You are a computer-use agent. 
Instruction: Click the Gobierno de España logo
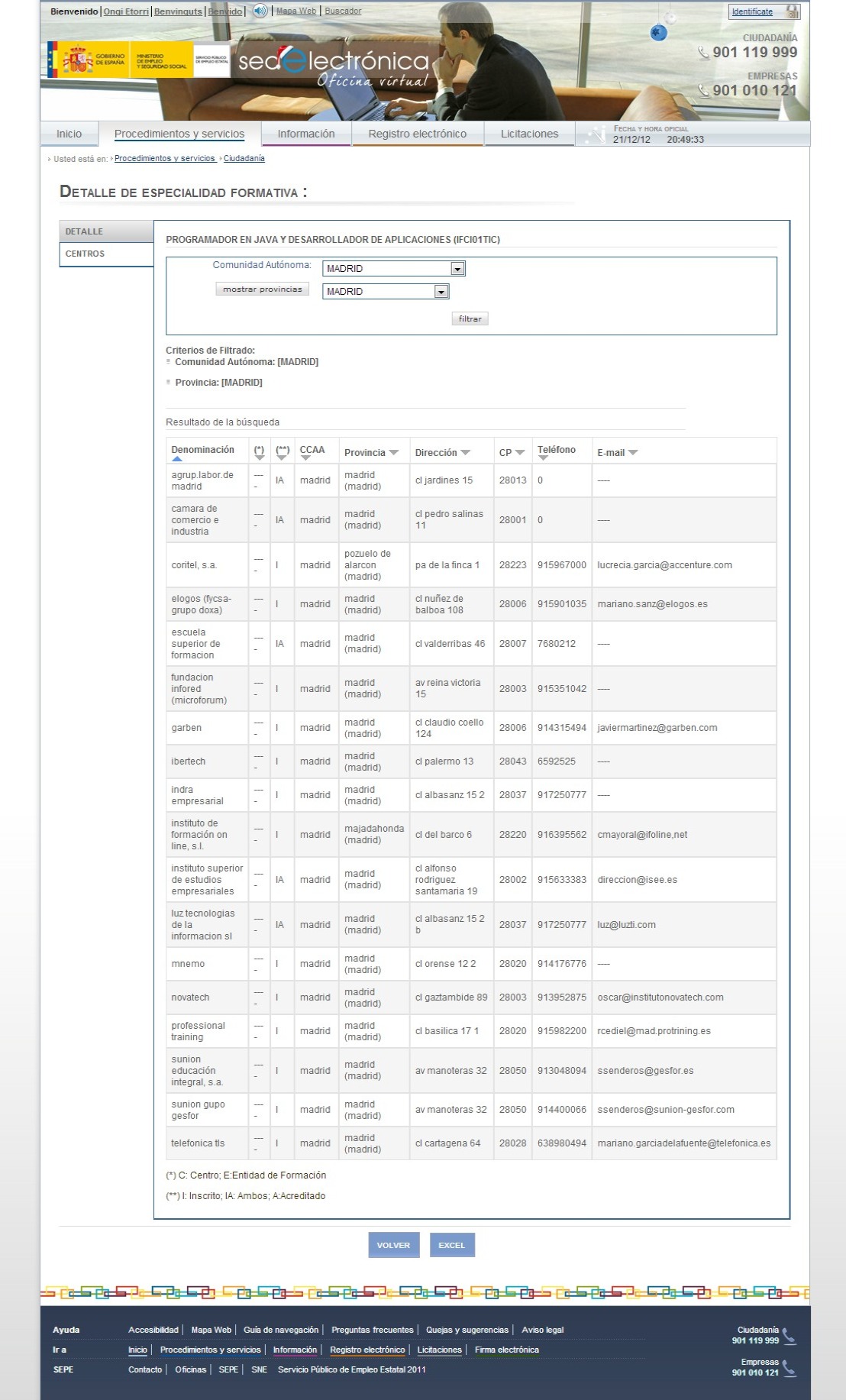(89, 60)
